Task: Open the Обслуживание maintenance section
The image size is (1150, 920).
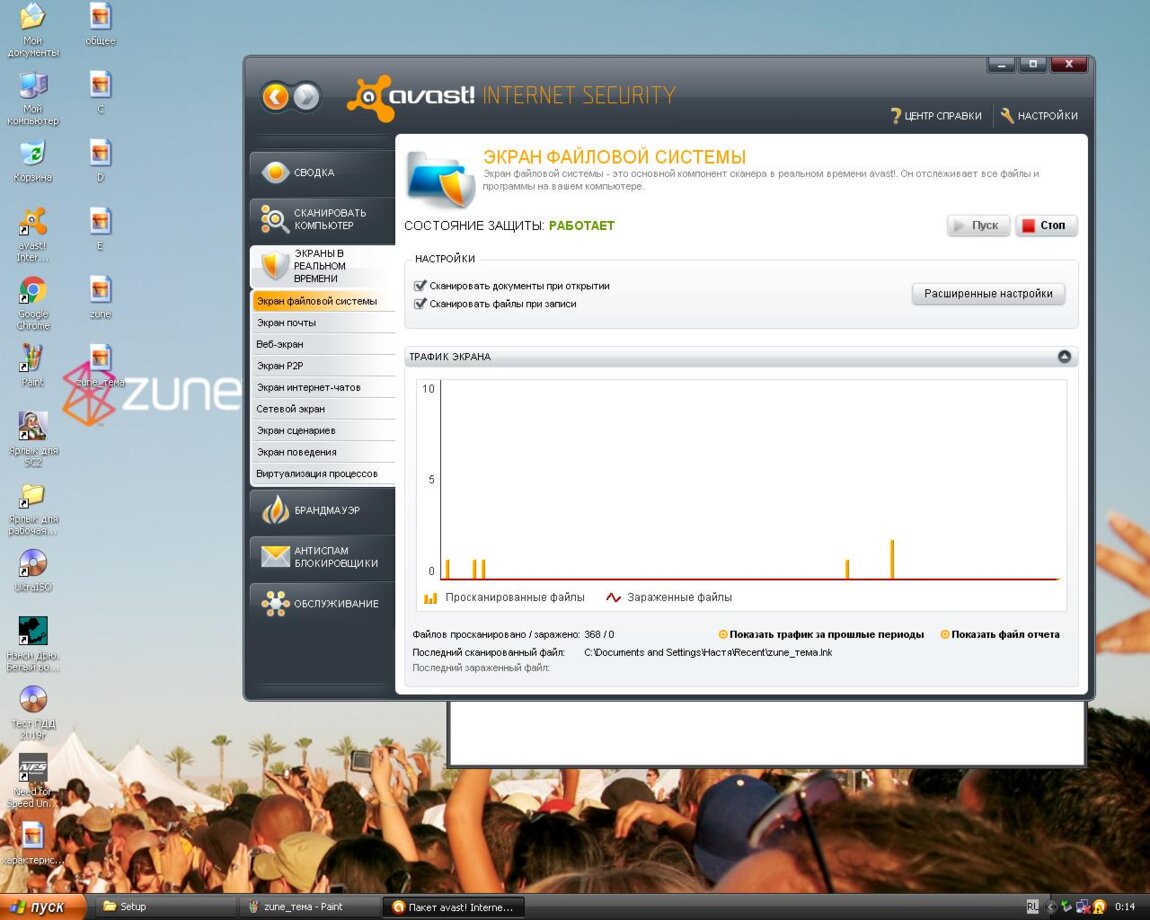Action: coord(322,603)
